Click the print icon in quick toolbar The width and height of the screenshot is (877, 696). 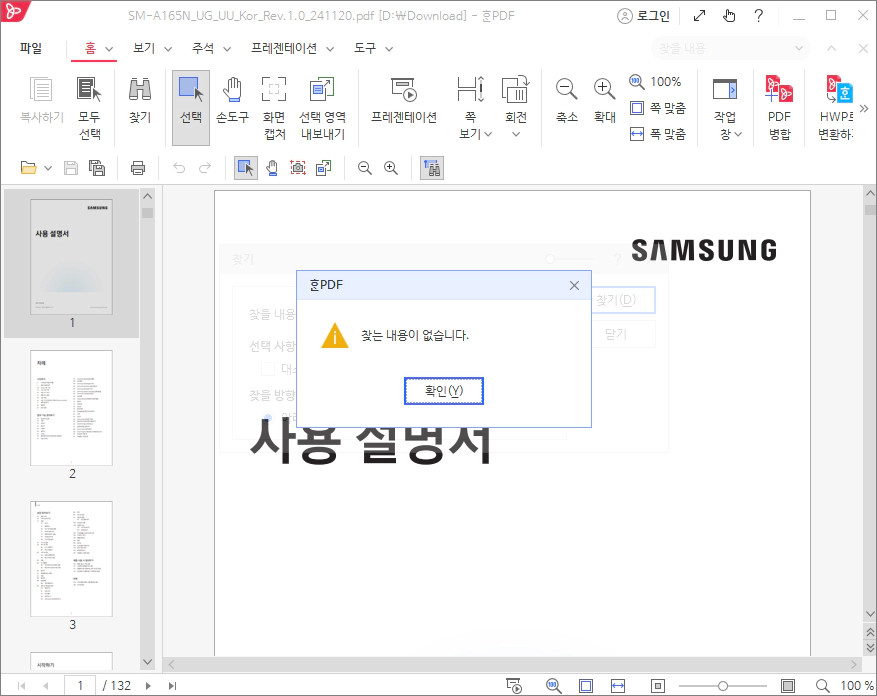pos(138,168)
